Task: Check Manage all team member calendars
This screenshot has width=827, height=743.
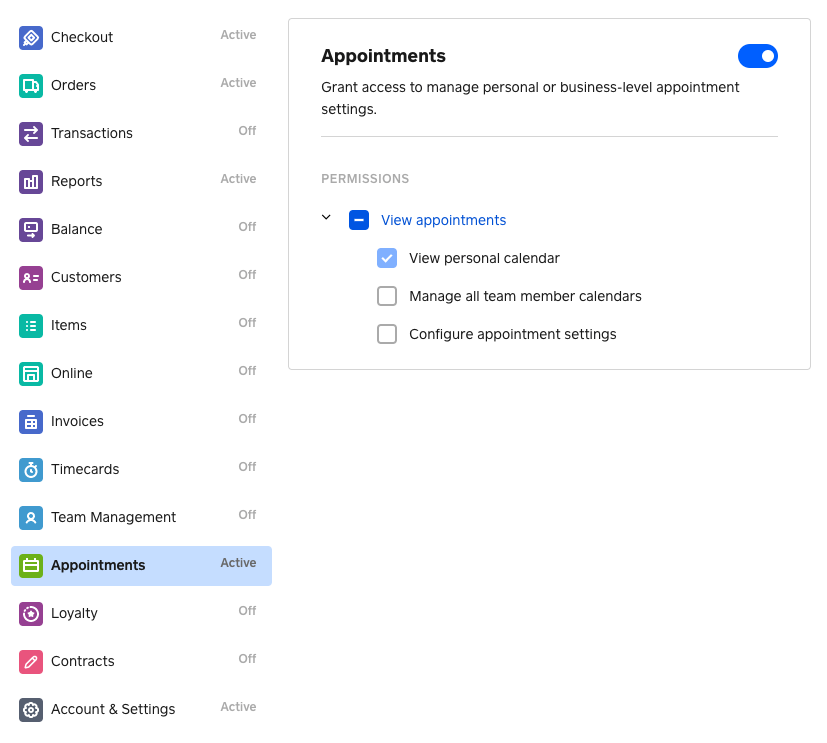Action: [387, 296]
